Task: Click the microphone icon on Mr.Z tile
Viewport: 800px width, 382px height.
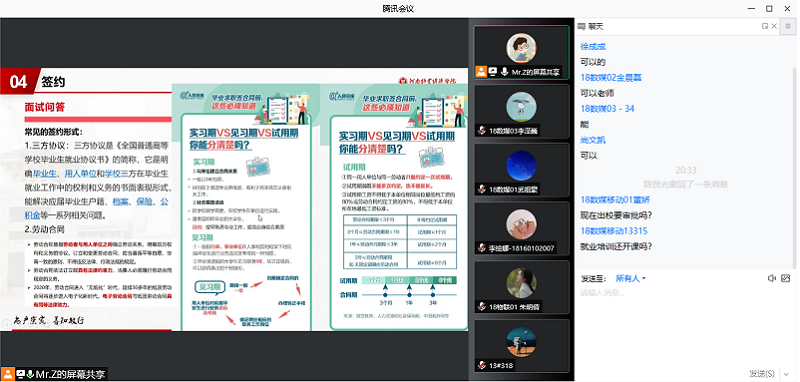Action: [505, 72]
